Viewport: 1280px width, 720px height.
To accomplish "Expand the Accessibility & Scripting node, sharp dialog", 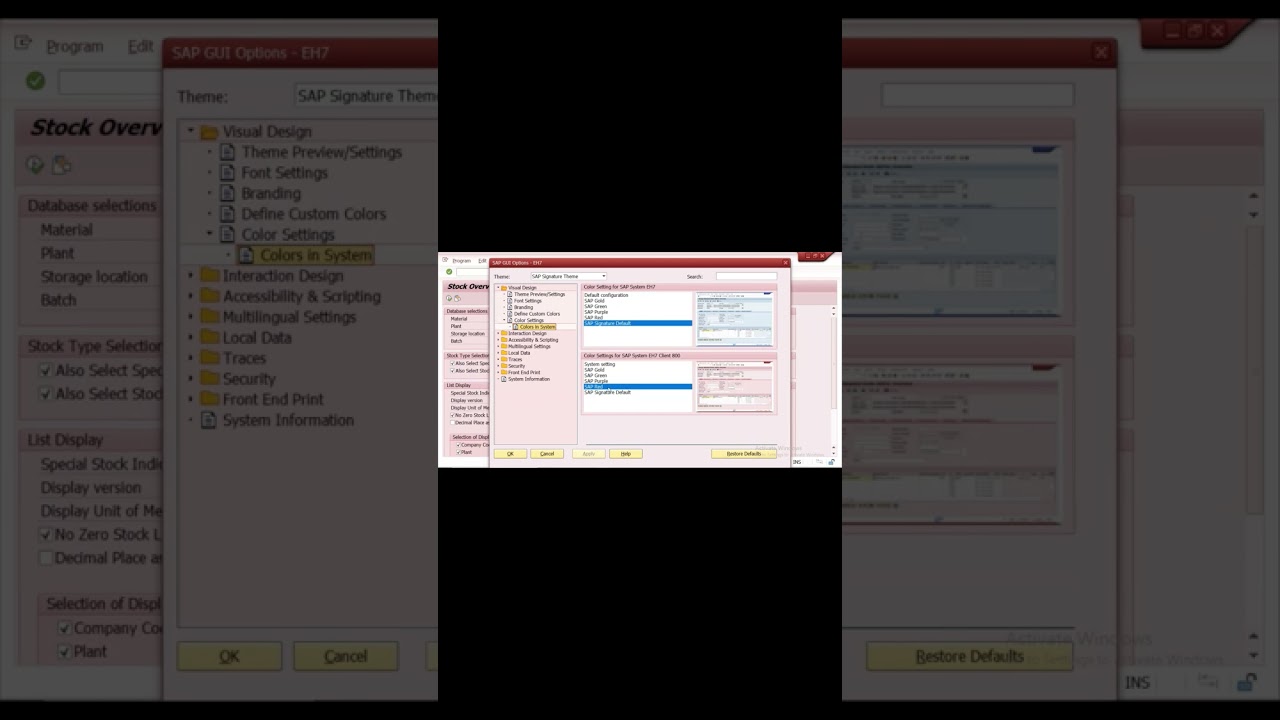I will 498,340.
